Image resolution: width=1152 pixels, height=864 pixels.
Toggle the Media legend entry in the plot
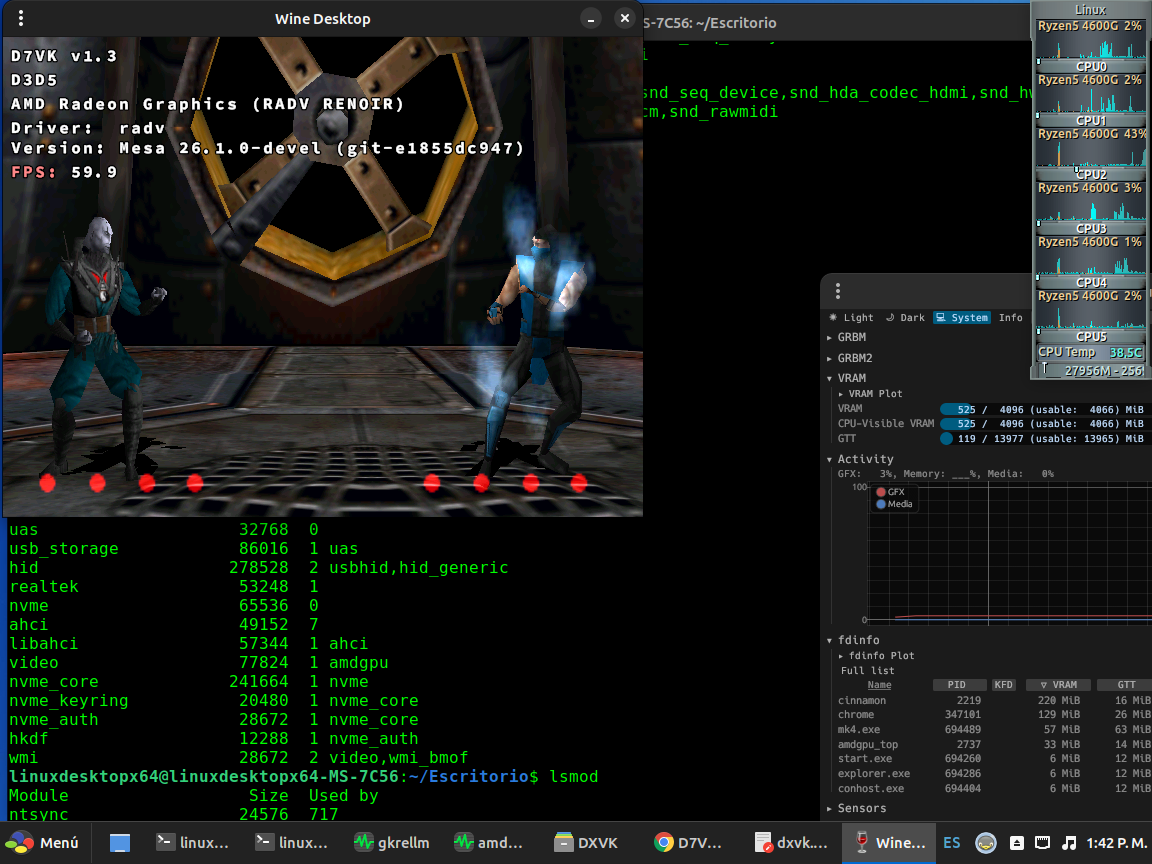tap(894, 504)
